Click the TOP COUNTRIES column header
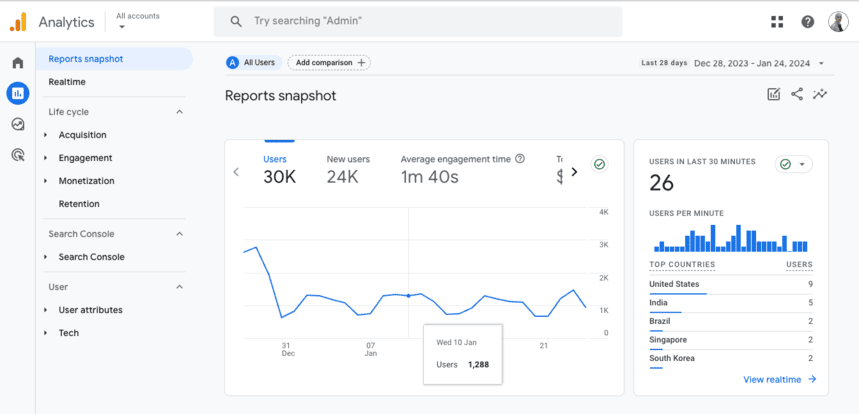 click(682, 264)
